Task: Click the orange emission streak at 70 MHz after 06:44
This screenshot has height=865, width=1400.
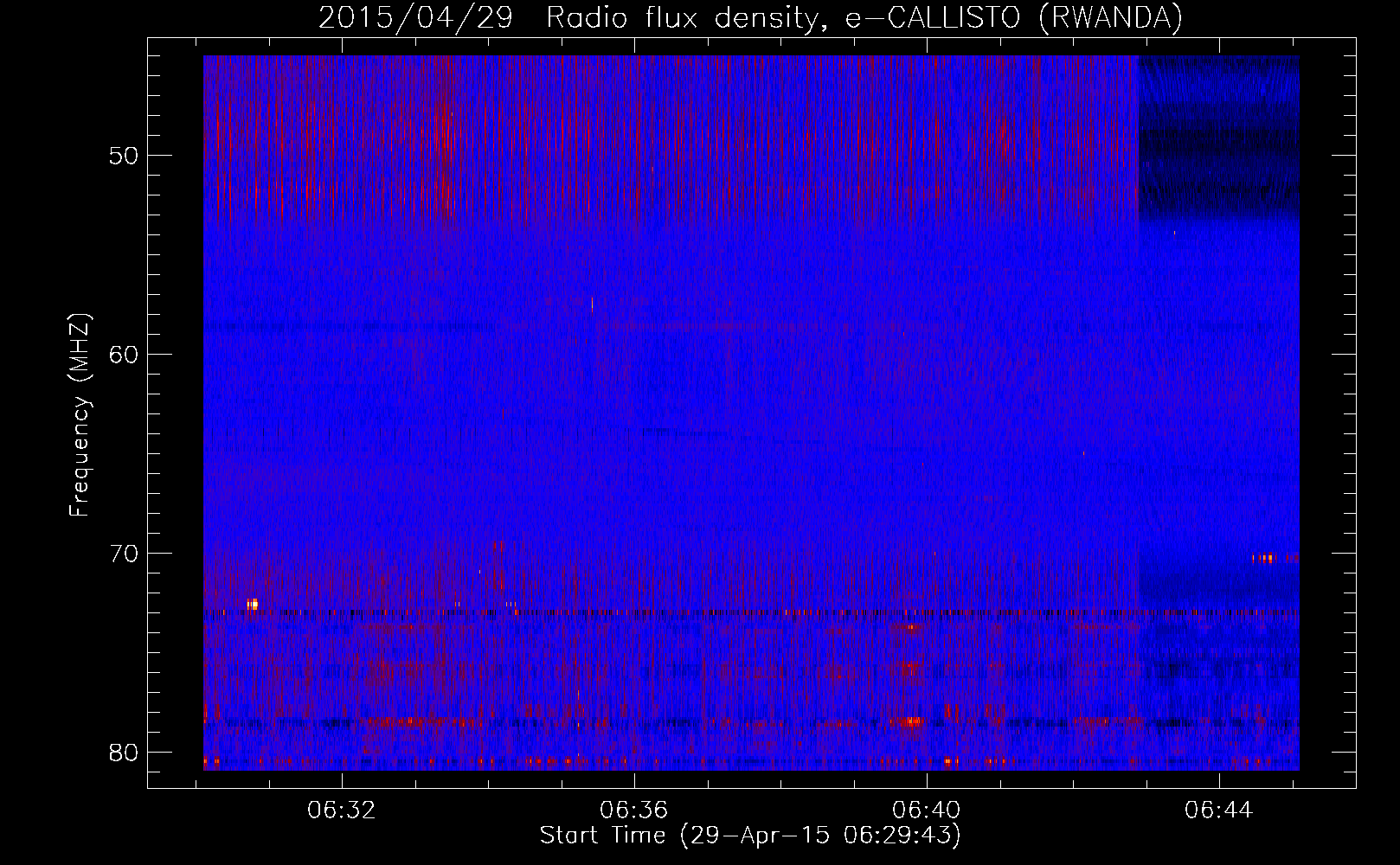Action: tap(1275, 559)
